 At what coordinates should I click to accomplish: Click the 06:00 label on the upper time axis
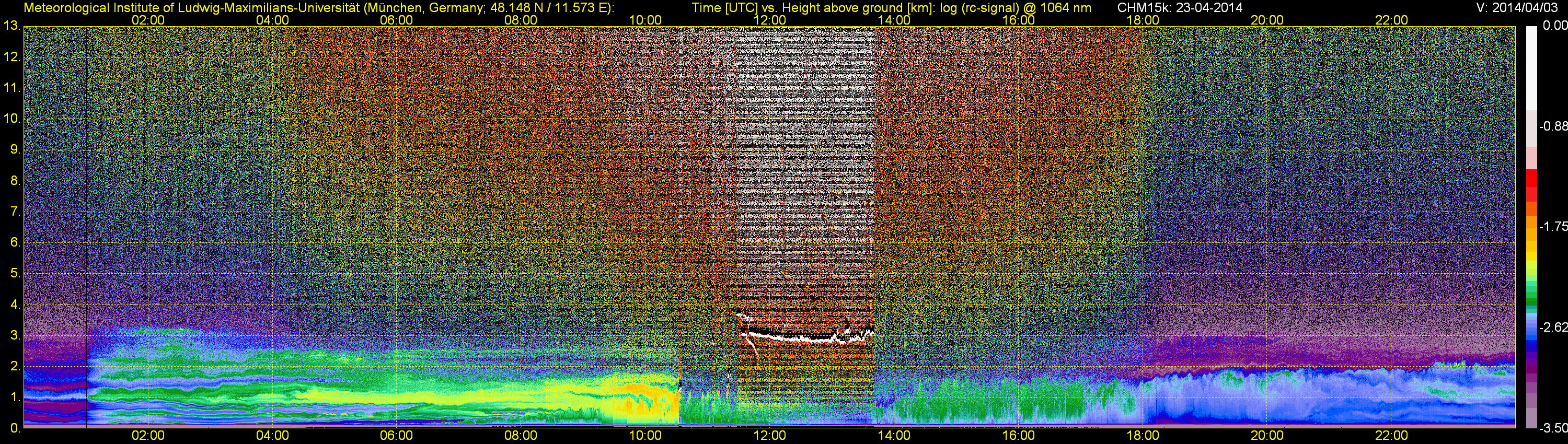pos(396,20)
